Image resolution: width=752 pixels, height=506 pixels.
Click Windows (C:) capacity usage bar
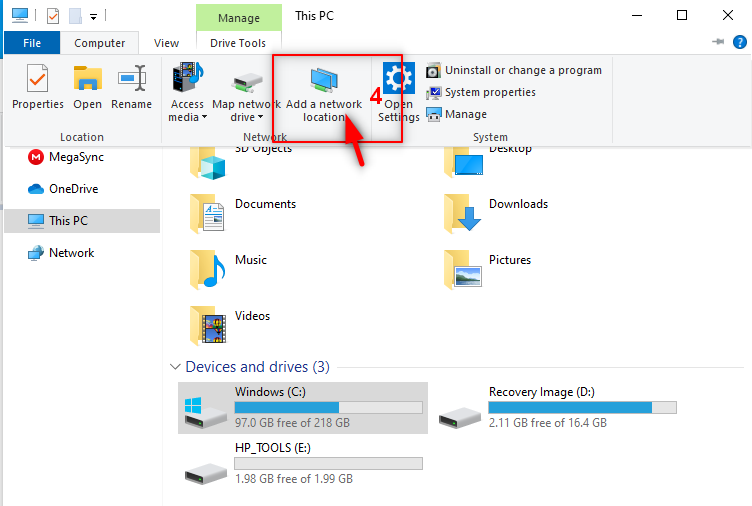(x=329, y=408)
